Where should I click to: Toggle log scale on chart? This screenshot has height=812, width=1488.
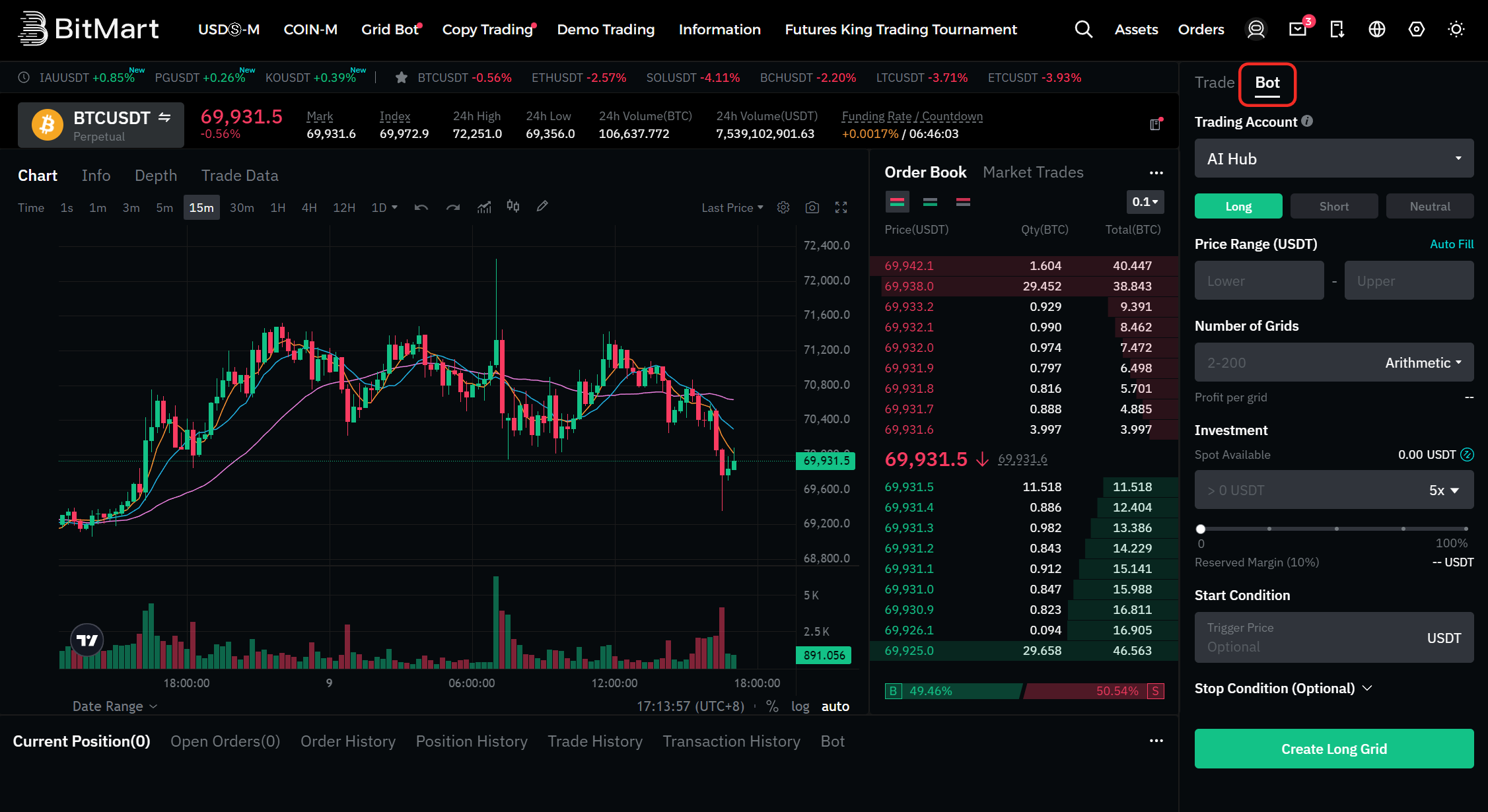pyautogui.click(x=800, y=706)
